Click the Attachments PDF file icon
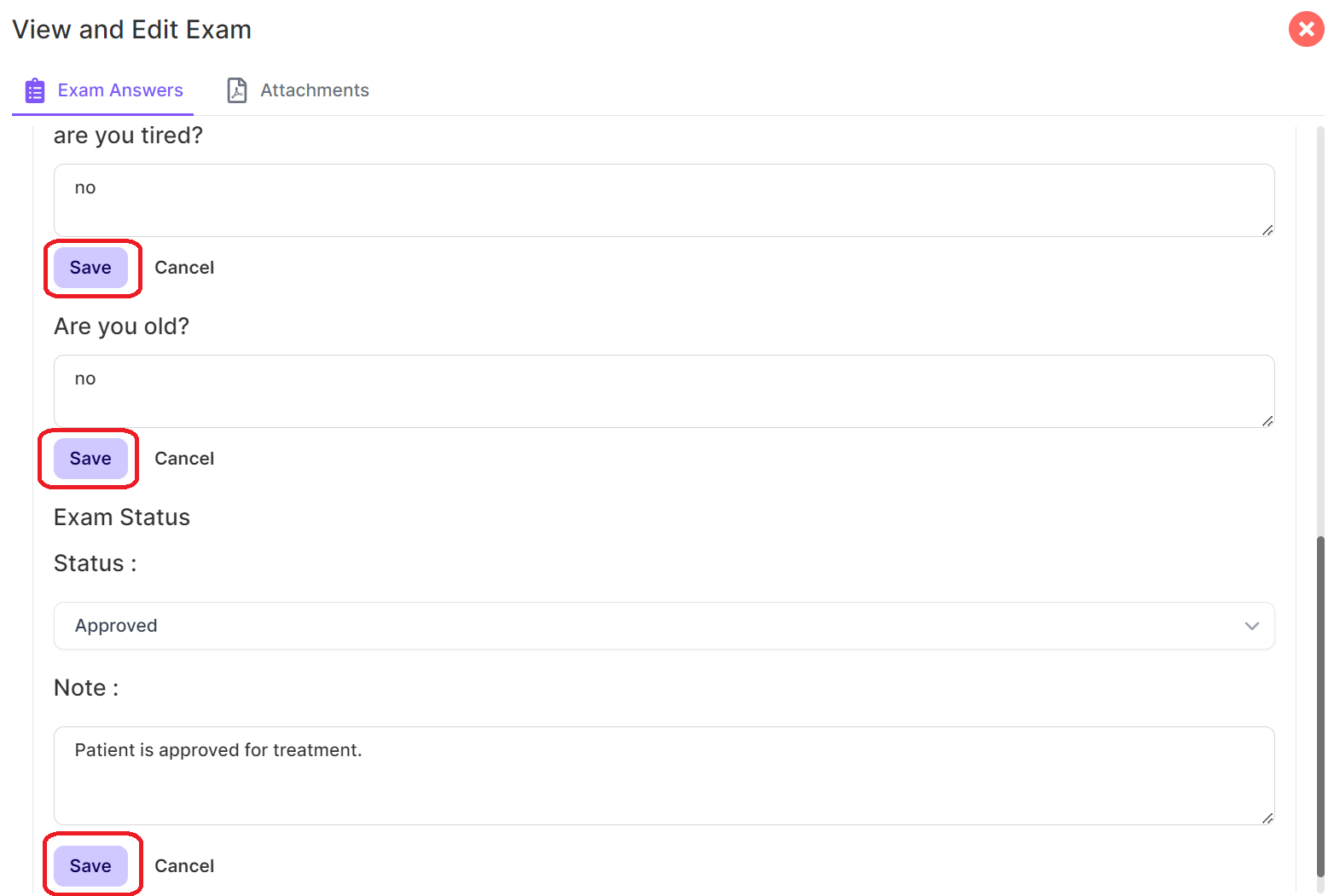Image resolution: width=1334 pixels, height=896 pixels. [x=237, y=90]
